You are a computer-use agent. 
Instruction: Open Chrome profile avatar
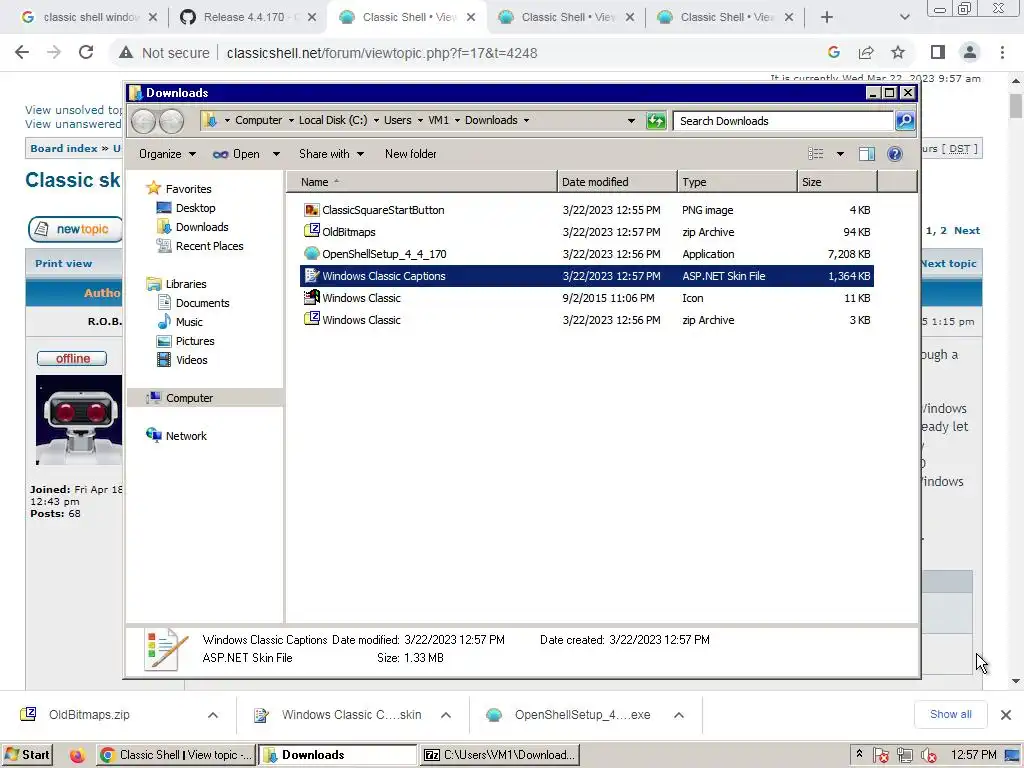970,53
